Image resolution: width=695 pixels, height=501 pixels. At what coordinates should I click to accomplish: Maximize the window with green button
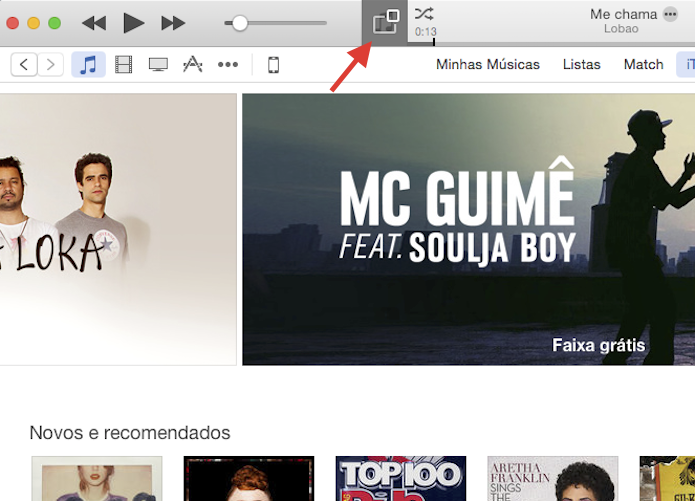55,23
